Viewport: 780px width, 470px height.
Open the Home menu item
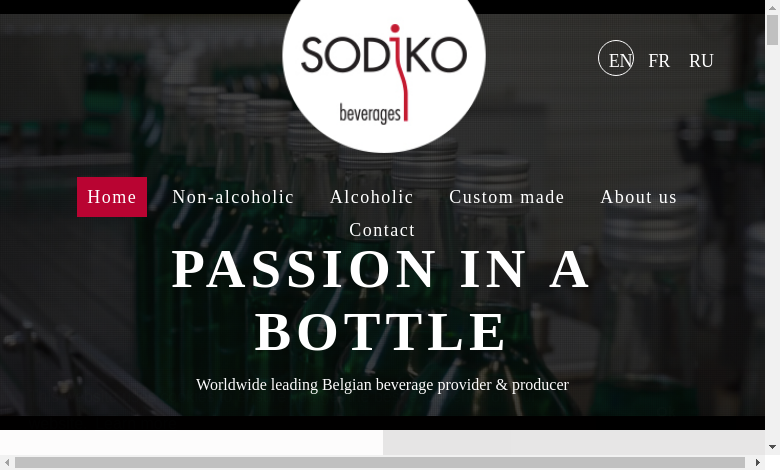coord(112,197)
